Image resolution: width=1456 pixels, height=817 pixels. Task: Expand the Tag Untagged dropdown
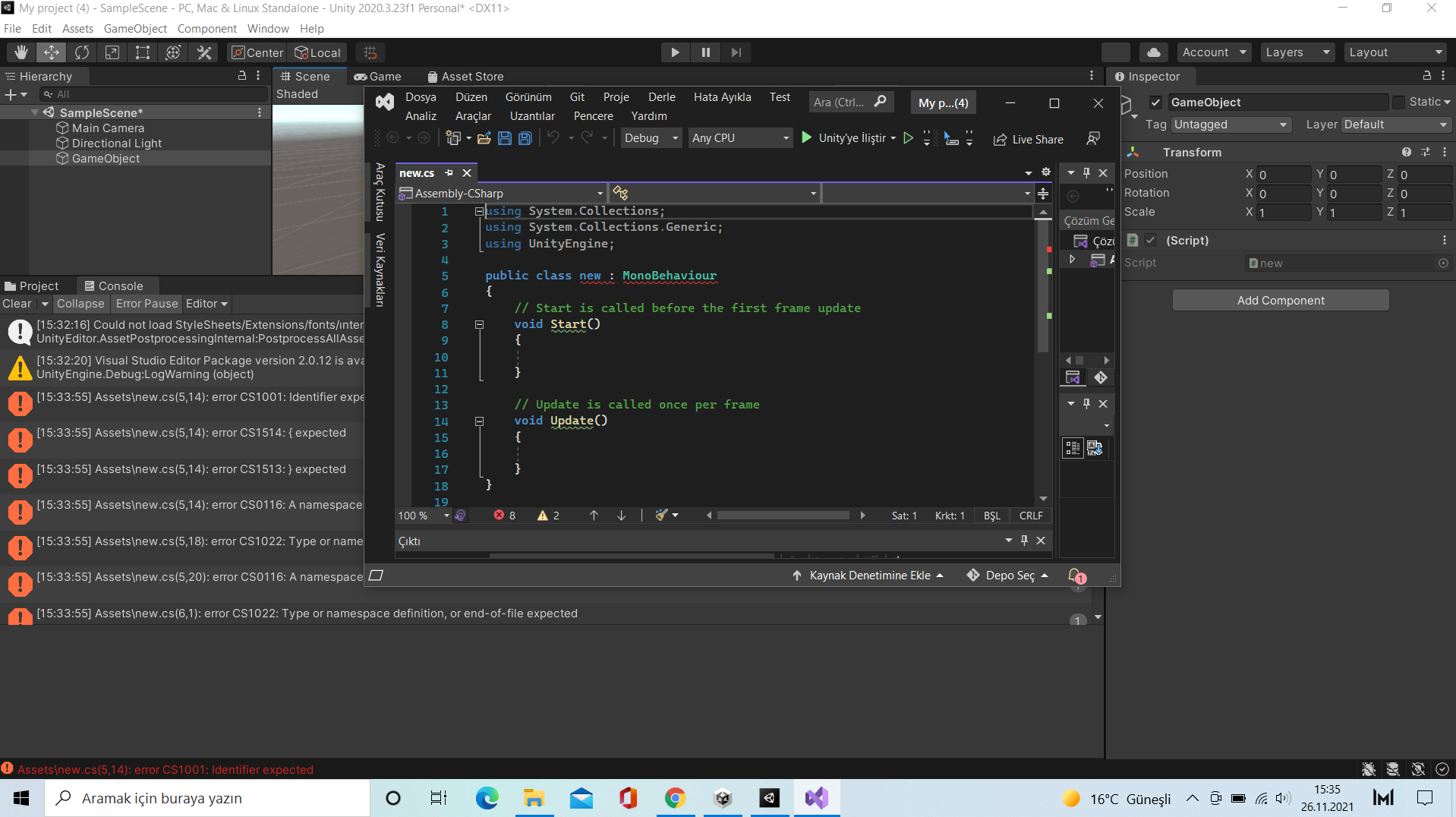pyautogui.click(x=1230, y=125)
